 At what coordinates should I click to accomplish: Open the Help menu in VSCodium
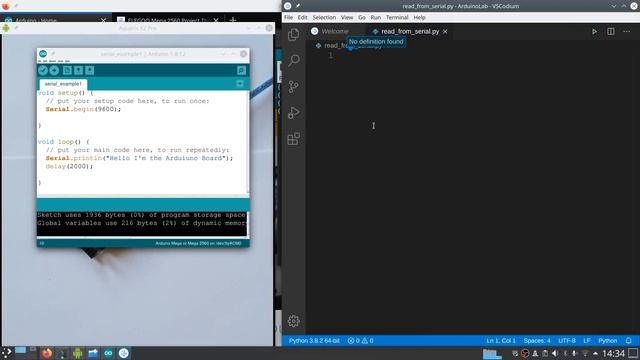[419, 18]
